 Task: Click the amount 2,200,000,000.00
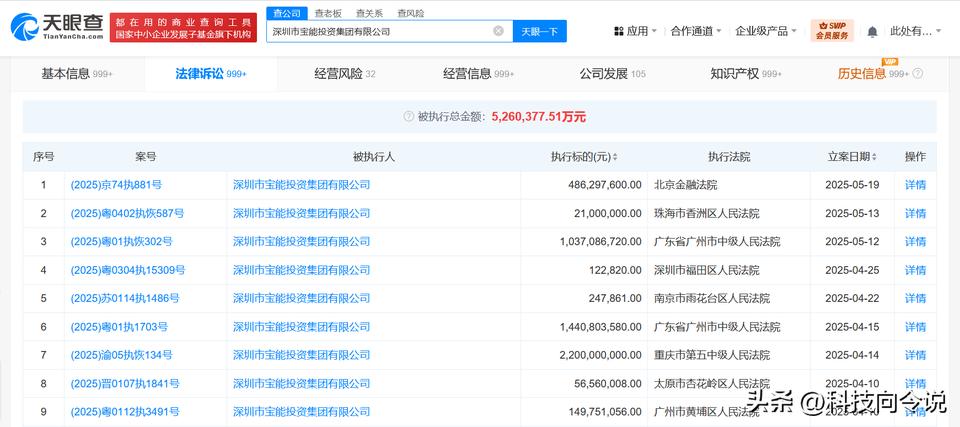tap(601, 355)
